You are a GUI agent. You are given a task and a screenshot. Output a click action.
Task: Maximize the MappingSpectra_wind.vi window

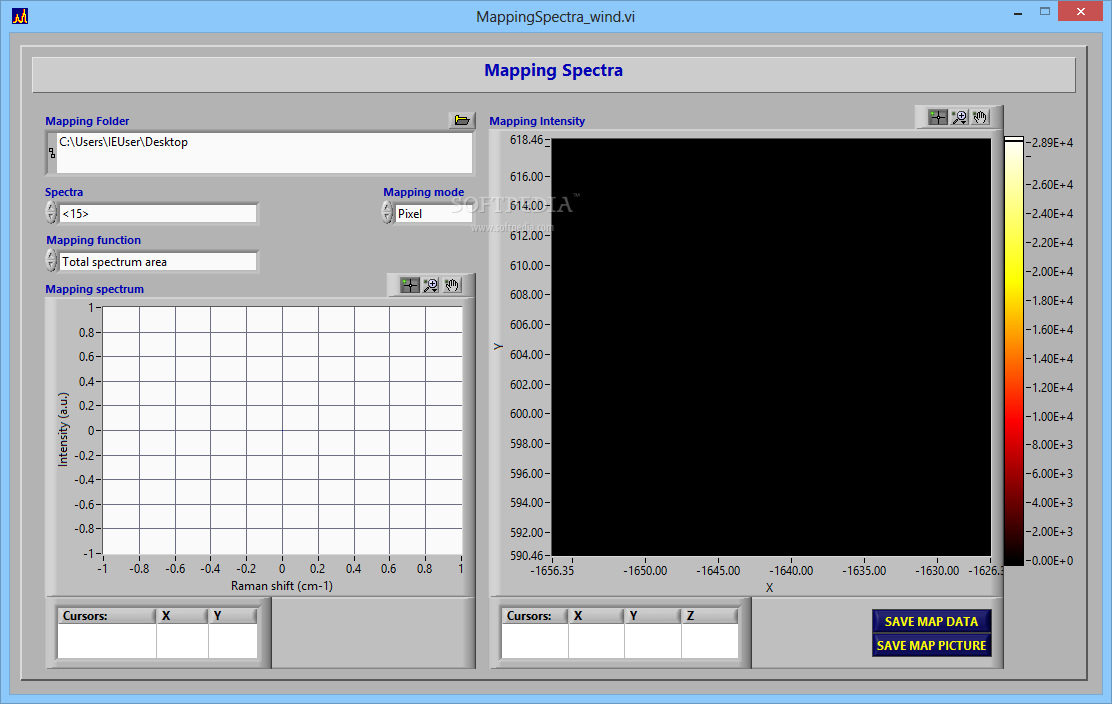tap(1045, 11)
